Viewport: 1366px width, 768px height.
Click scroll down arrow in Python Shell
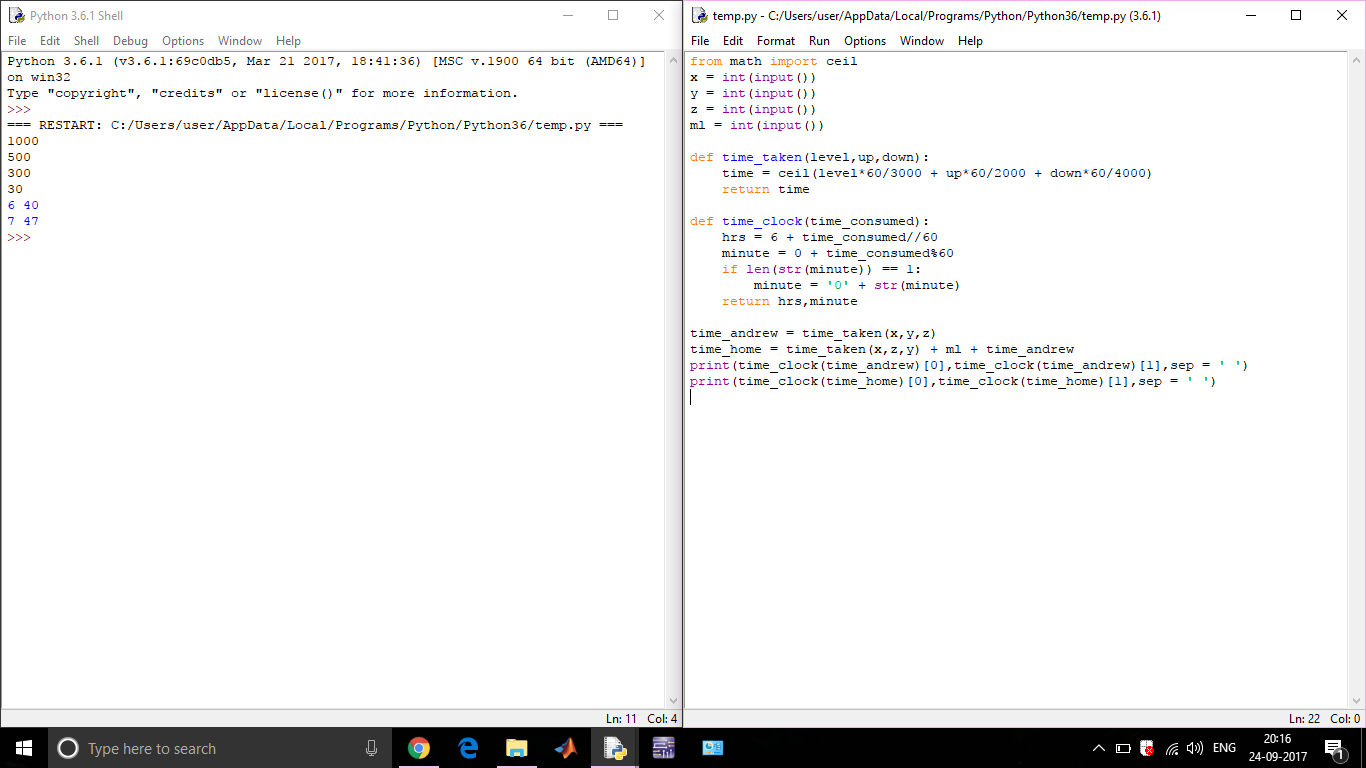(673, 702)
